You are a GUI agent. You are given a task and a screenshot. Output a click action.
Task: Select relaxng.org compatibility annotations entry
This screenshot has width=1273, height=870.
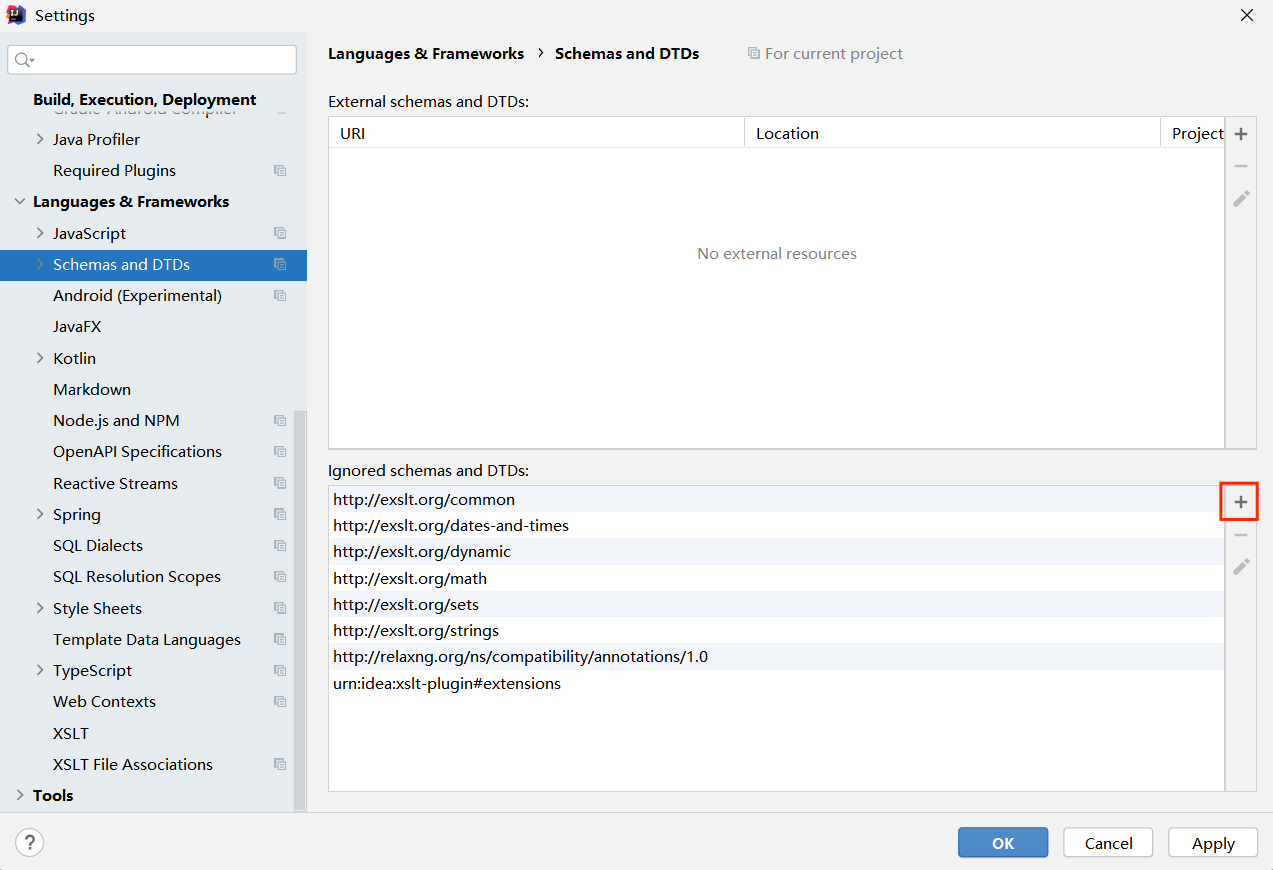776,657
